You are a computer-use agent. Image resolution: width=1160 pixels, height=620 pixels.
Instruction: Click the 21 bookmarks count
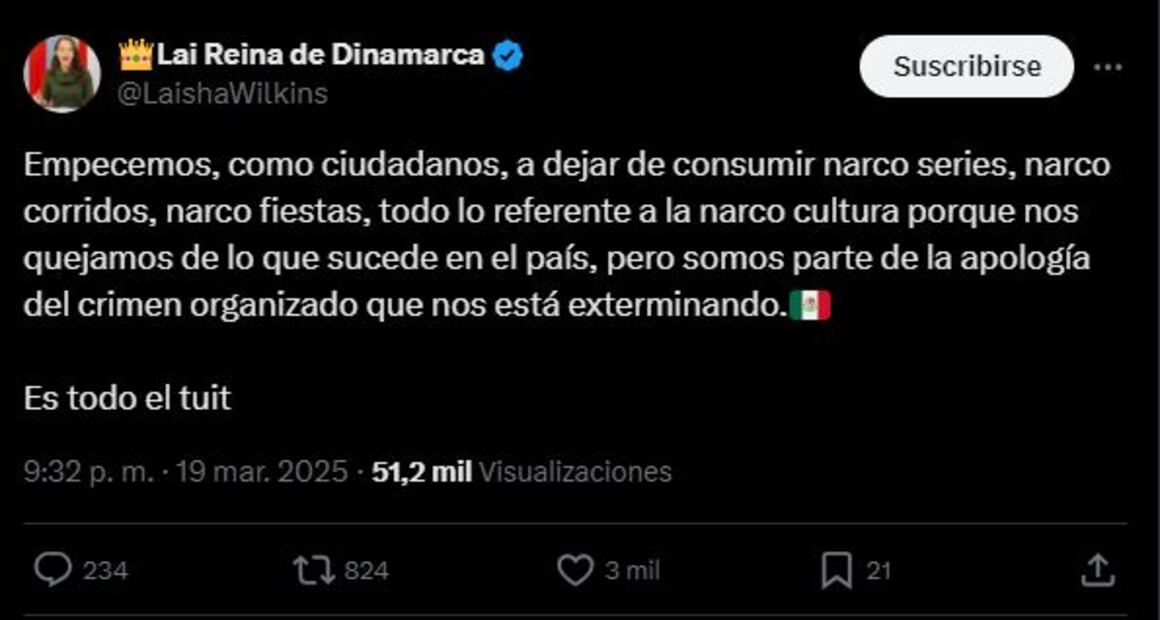click(878, 571)
